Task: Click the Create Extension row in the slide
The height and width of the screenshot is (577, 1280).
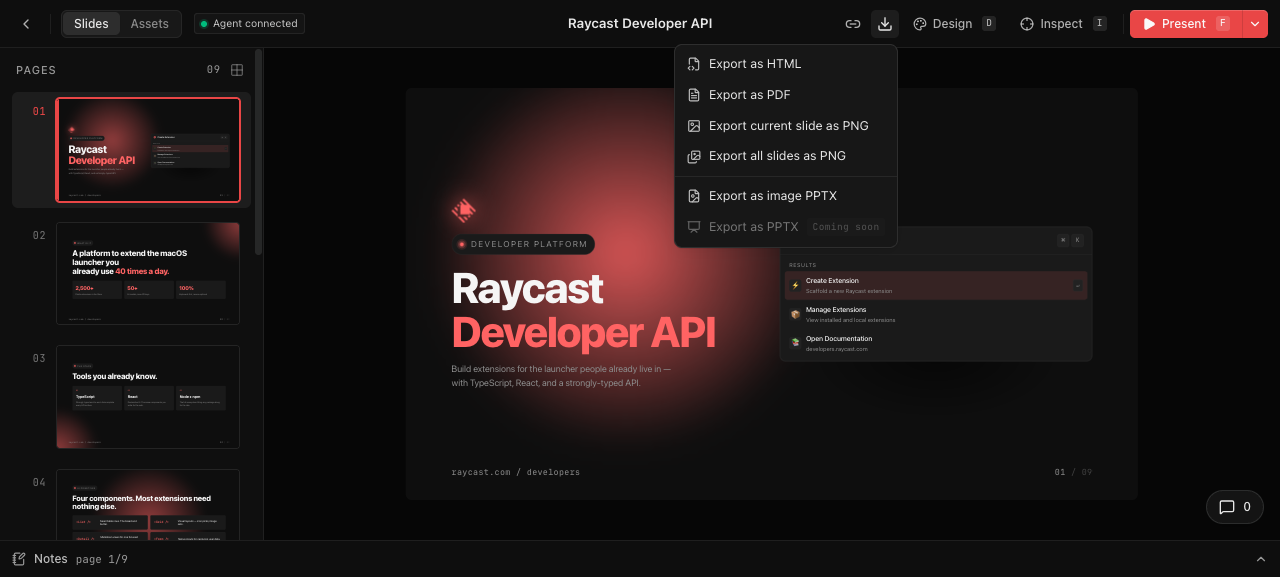Action: [x=936, y=286]
